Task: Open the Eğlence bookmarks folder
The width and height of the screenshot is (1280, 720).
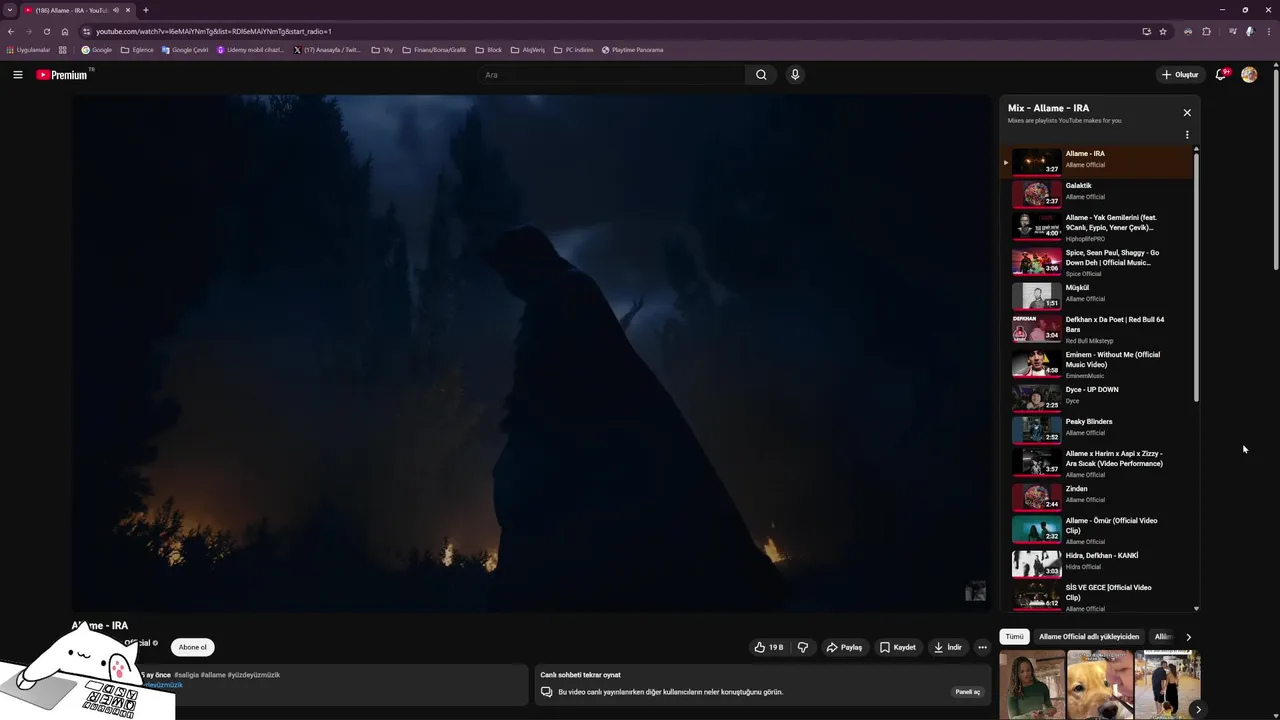Action: click(137, 50)
